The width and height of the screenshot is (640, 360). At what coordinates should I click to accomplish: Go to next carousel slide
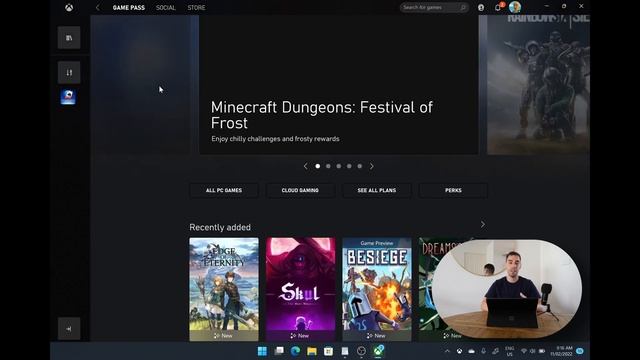point(371,166)
